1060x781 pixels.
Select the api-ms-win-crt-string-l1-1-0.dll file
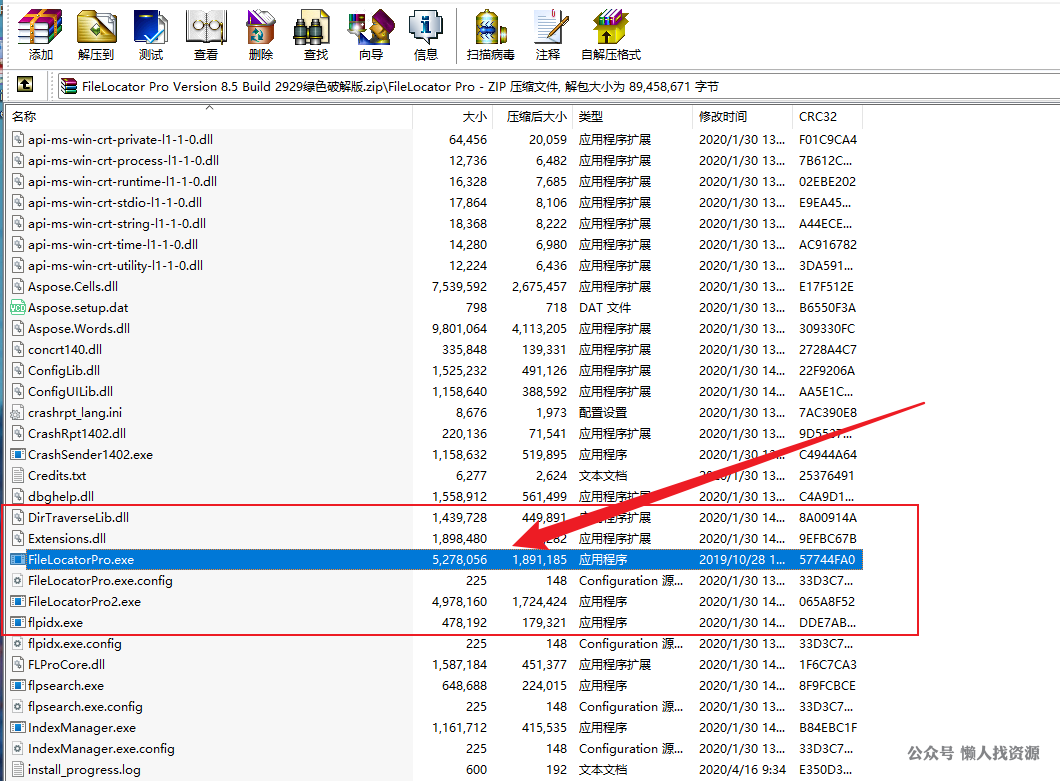pyautogui.click(x=117, y=223)
